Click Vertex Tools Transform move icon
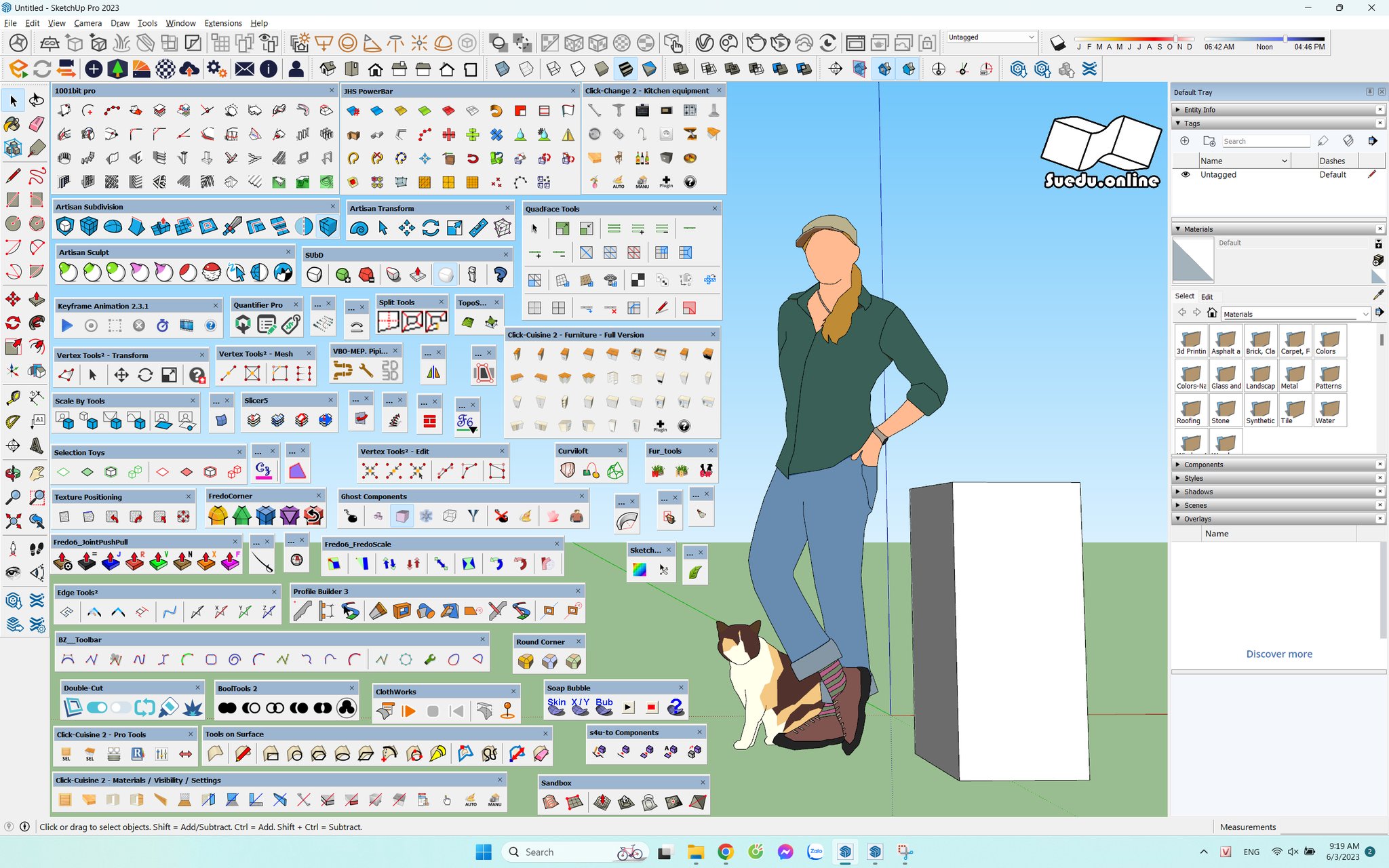This screenshot has width=1389, height=868. (121, 375)
